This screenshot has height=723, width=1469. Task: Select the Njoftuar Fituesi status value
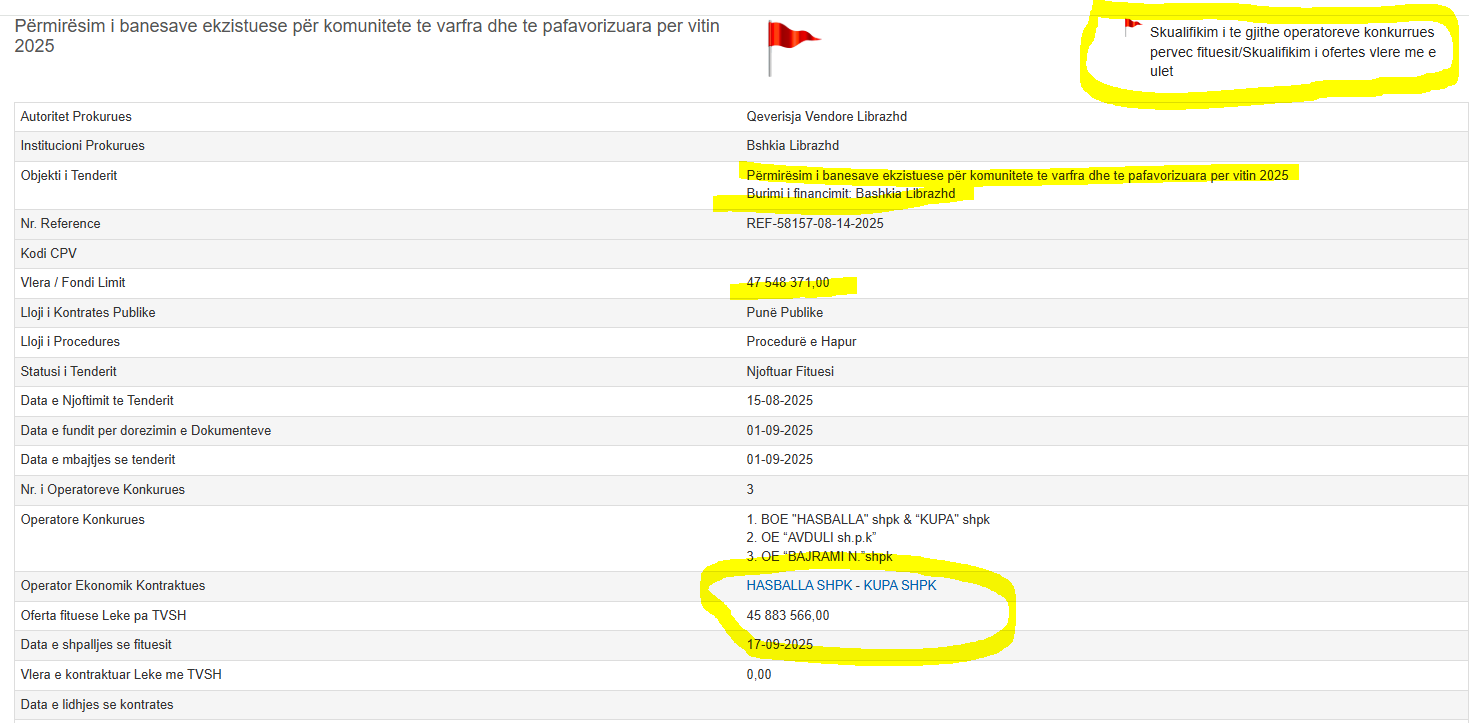pyautogui.click(x=789, y=371)
